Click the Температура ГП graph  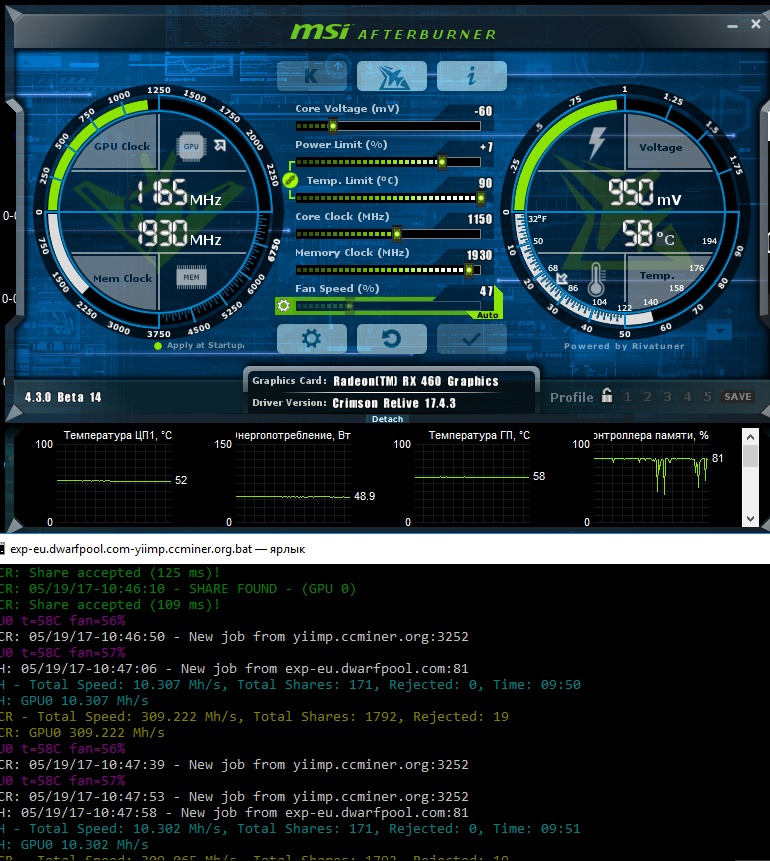pyautogui.click(x=472, y=484)
